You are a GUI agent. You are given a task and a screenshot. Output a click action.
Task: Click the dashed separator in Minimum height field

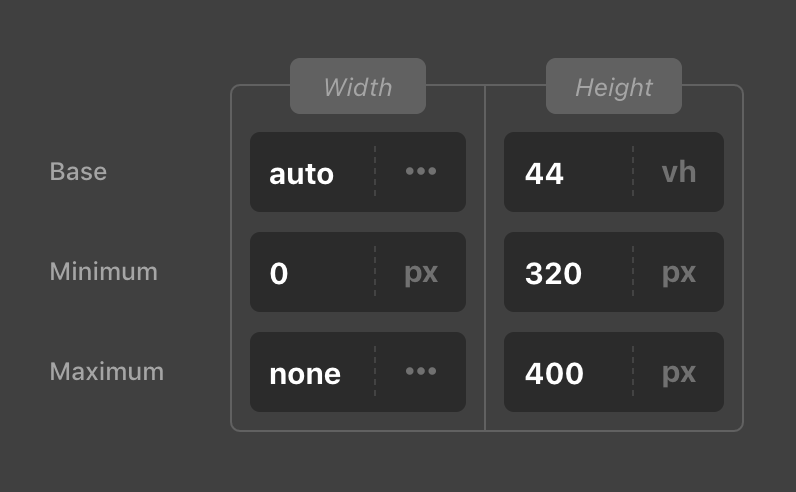click(633, 272)
